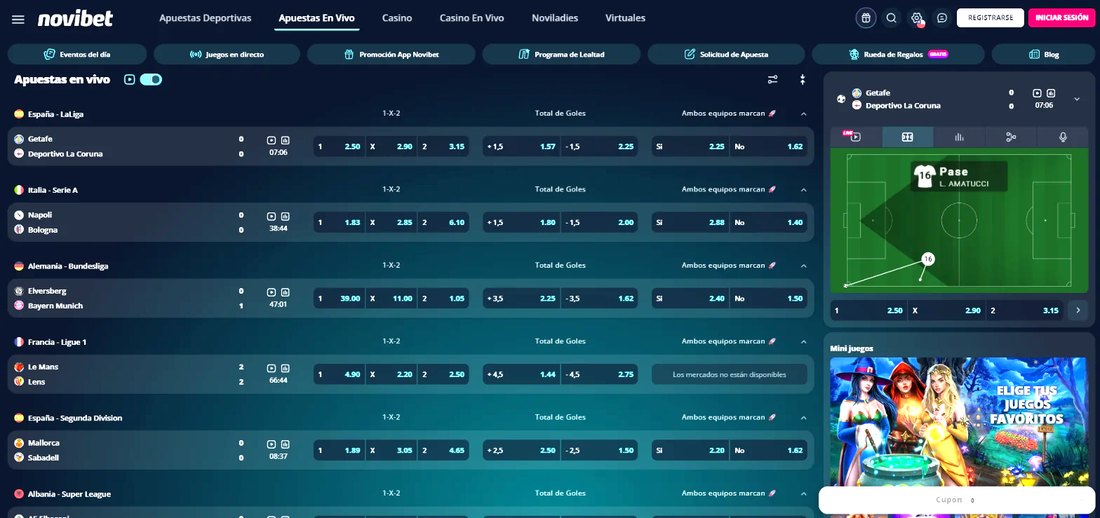Open the gift promotions icon in header
The height and width of the screenshot is (518, 1100).
866,18
